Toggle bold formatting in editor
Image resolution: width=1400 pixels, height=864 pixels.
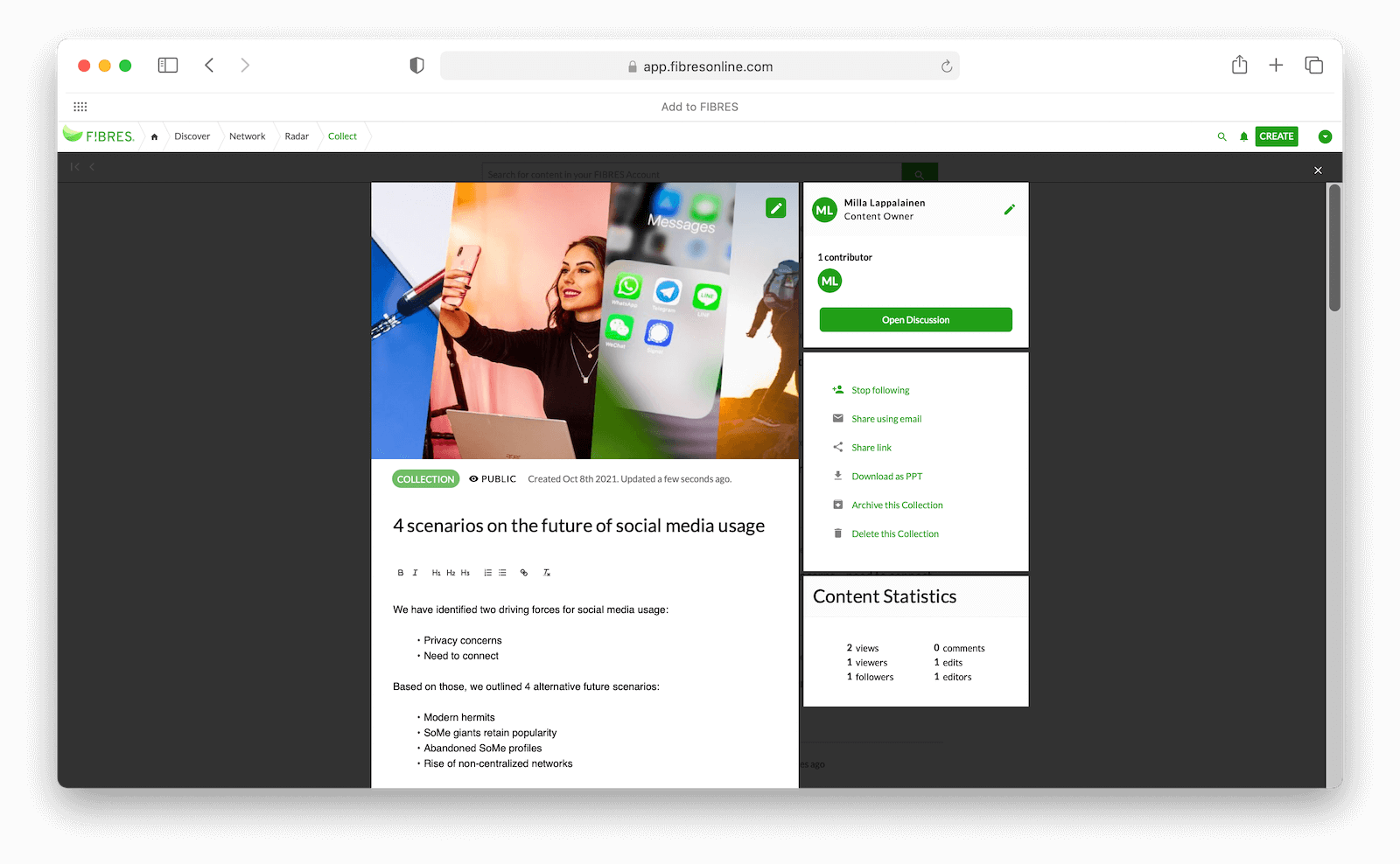[401, 573]
